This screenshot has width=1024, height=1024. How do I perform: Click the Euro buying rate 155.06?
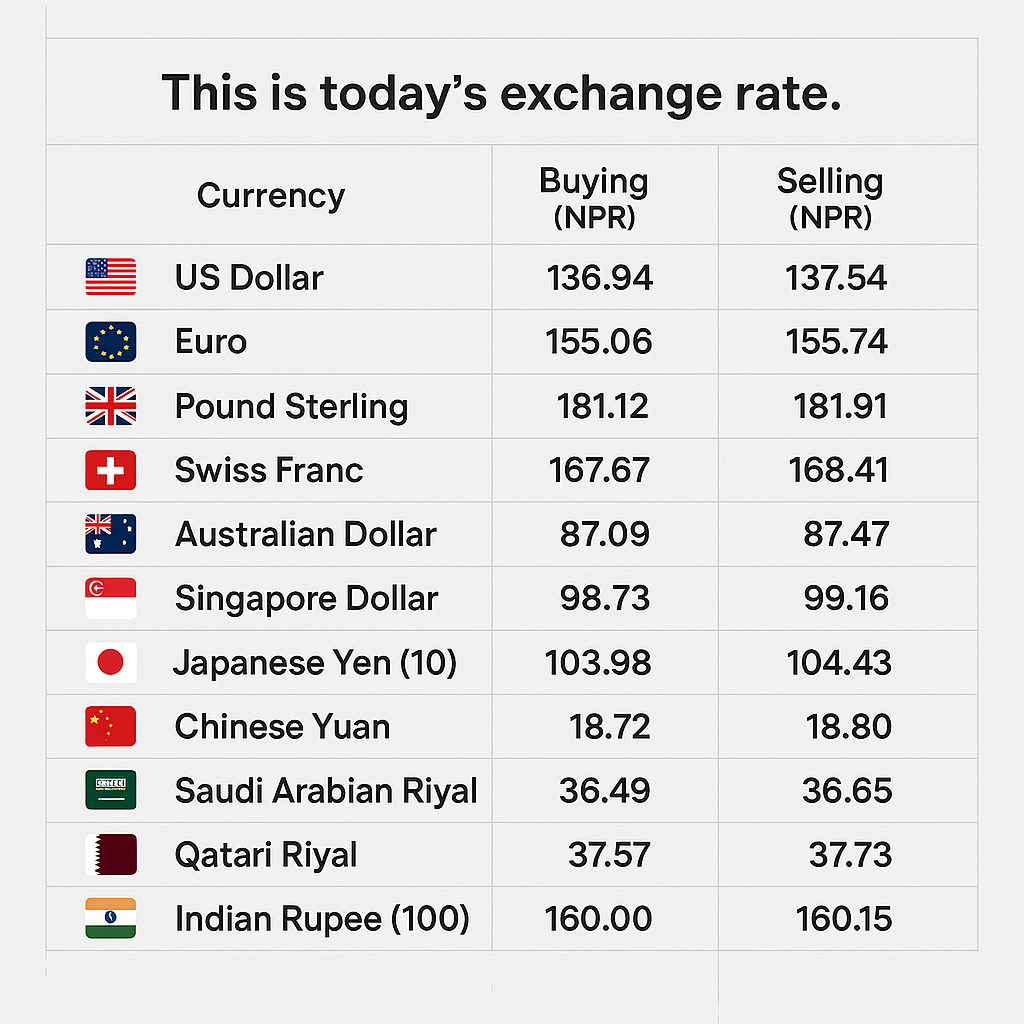click(x=599, y=342)
